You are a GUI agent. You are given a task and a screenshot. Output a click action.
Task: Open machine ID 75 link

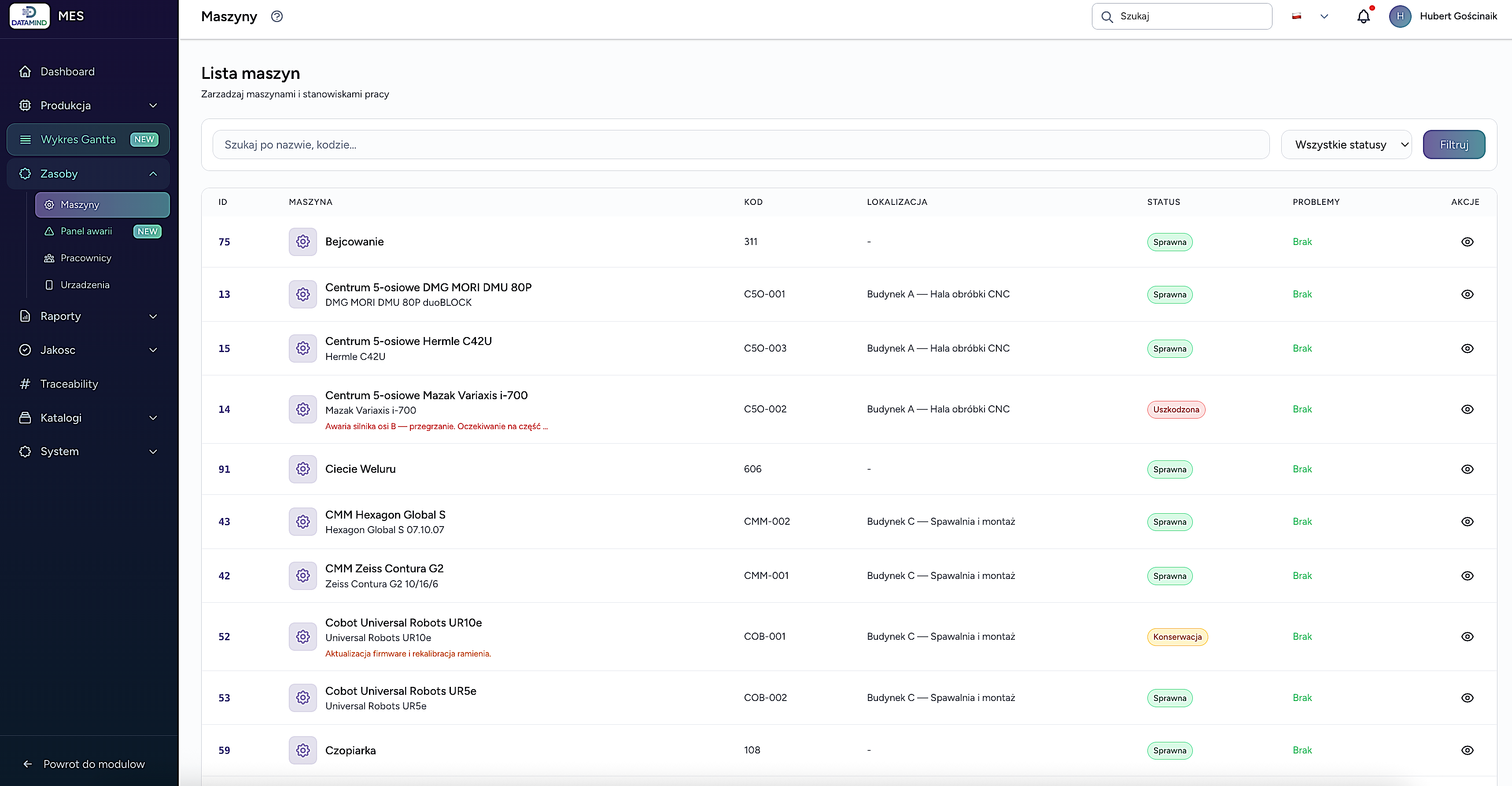pos(224,242)
